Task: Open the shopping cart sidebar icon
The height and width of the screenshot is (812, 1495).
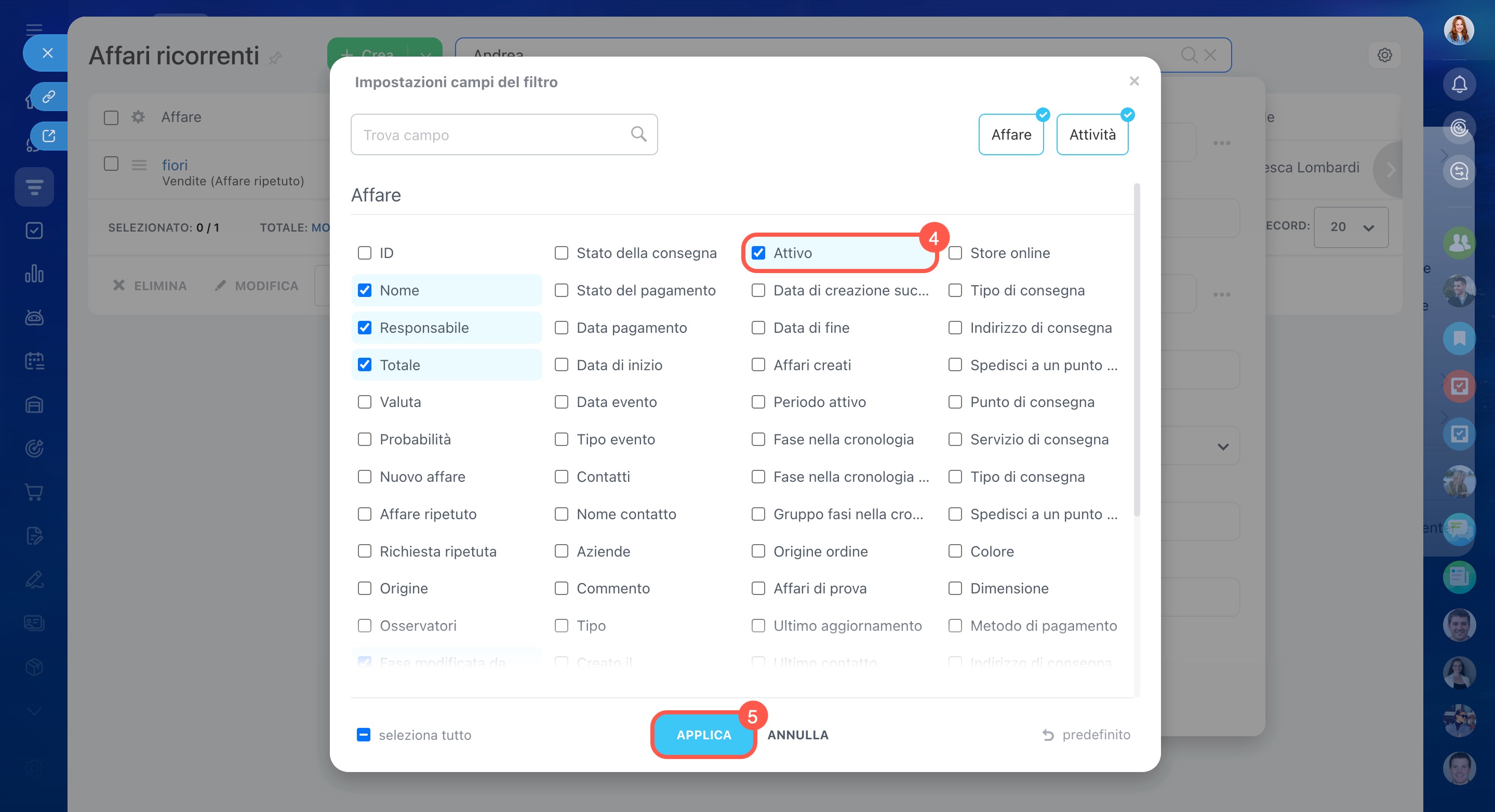Action: 34,492
